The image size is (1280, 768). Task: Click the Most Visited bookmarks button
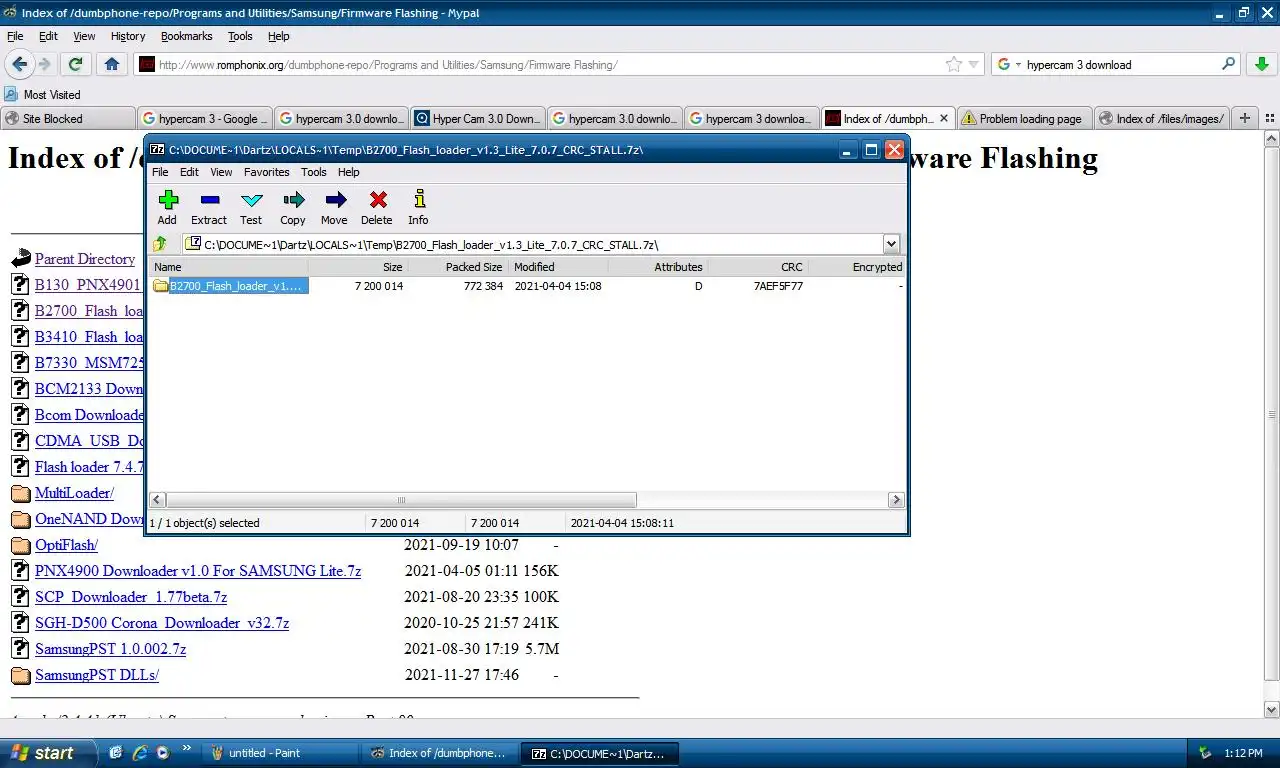pos(42,94)
